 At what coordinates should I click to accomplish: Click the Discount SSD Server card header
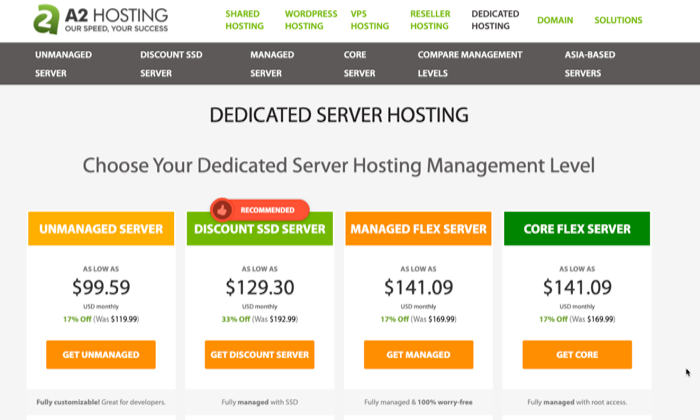coord(259,229)
